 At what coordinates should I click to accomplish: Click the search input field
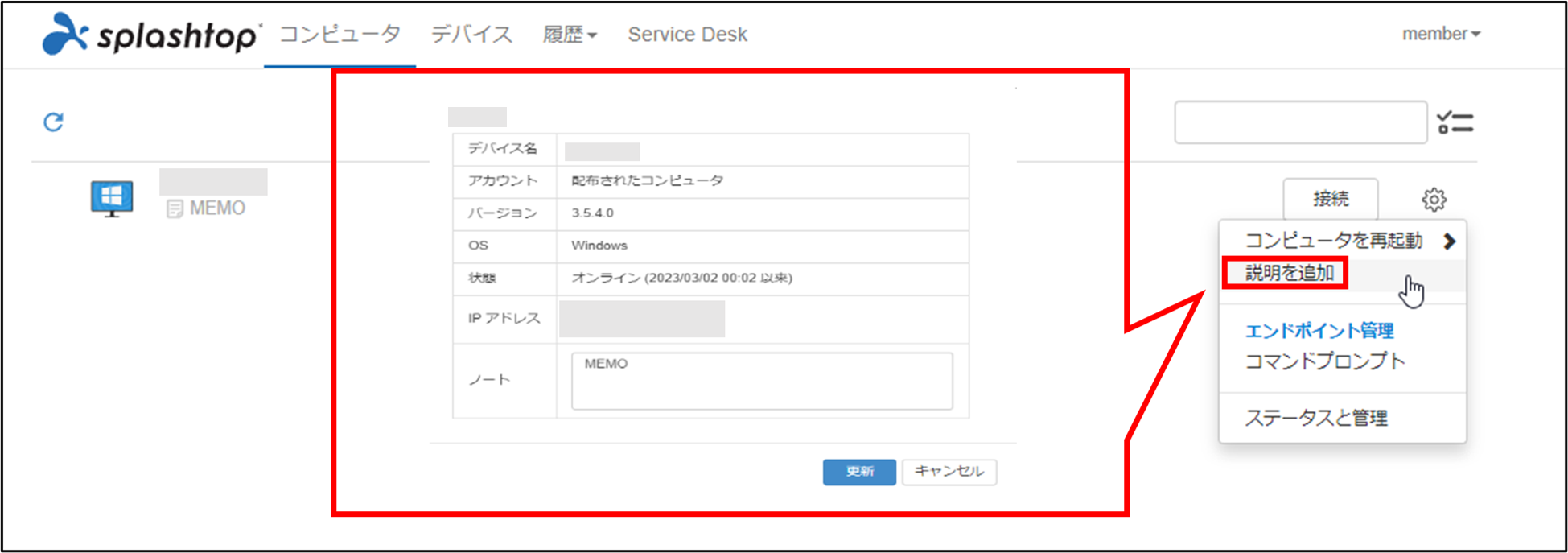pos(1301,122)
